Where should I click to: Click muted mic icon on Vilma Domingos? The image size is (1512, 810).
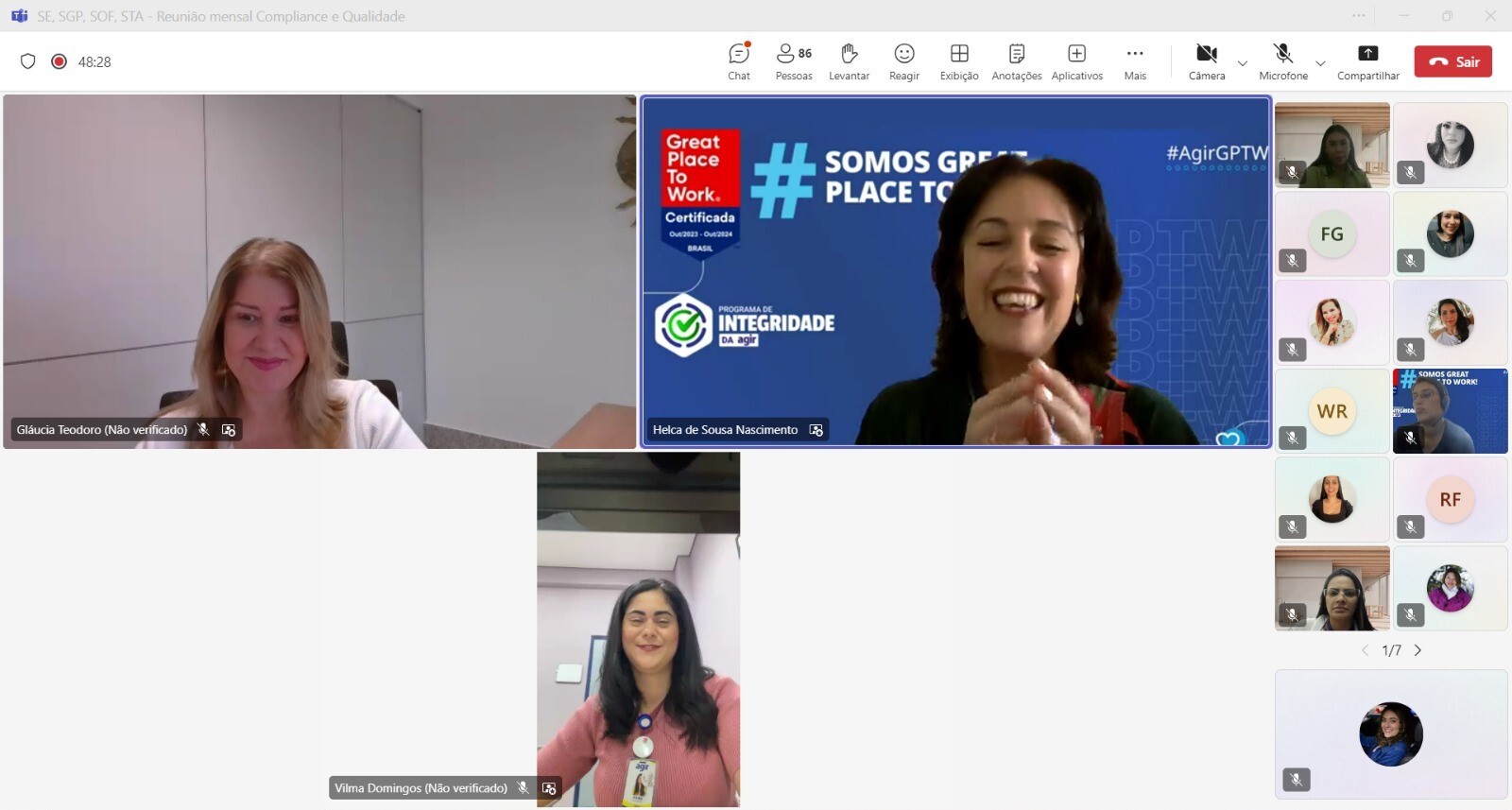tap(524, 788)
